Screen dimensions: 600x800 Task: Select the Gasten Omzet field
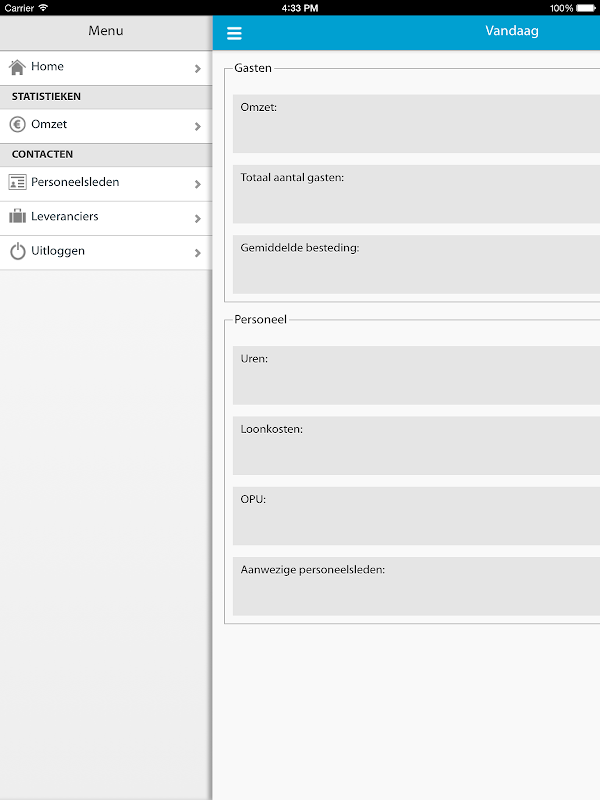pyautogui.click(x=416, y=123)
